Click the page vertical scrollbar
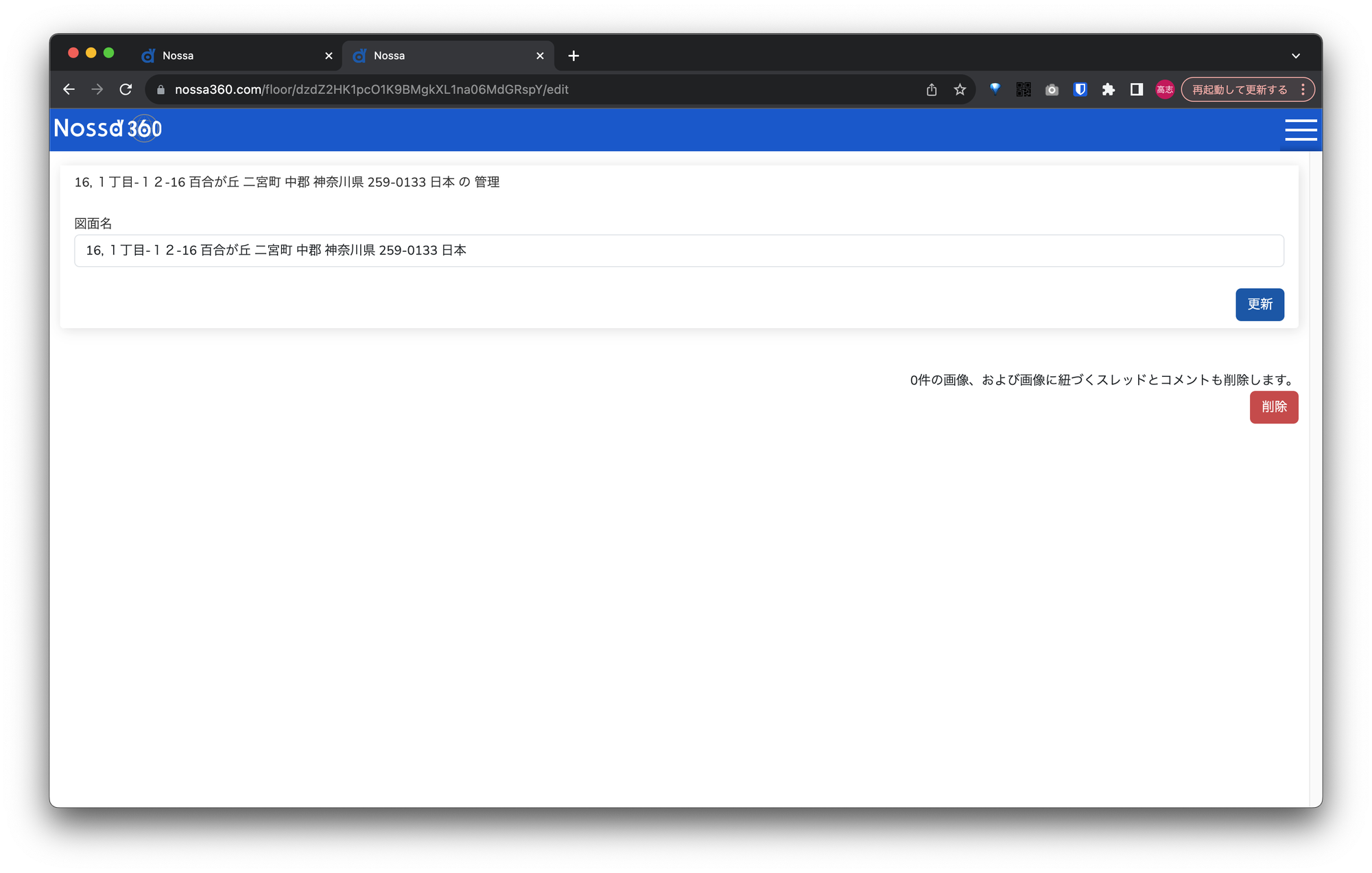The width and height of the screenshot is (1372, 873). 1316,479
